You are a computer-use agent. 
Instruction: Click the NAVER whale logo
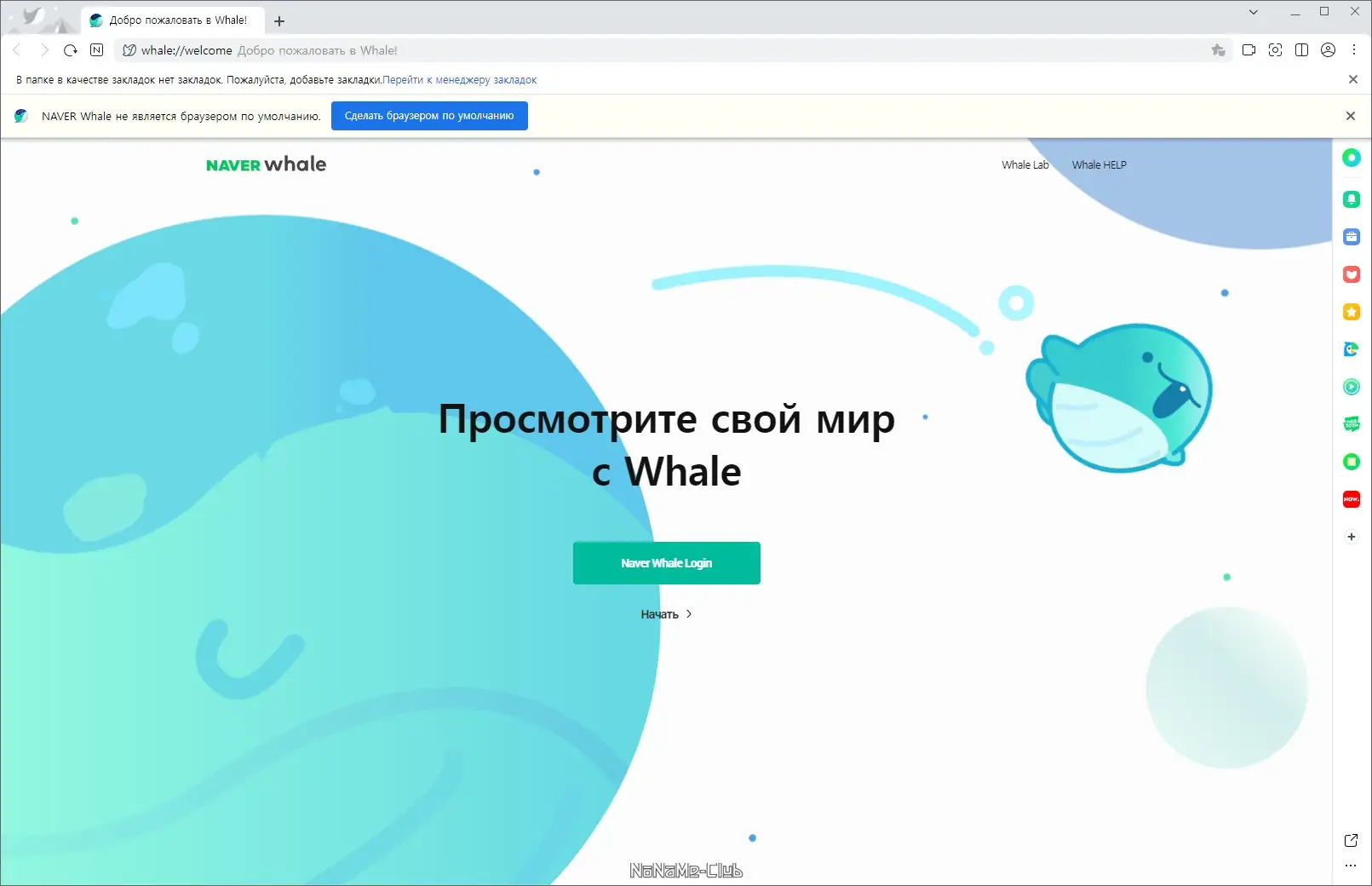[266, 164]
